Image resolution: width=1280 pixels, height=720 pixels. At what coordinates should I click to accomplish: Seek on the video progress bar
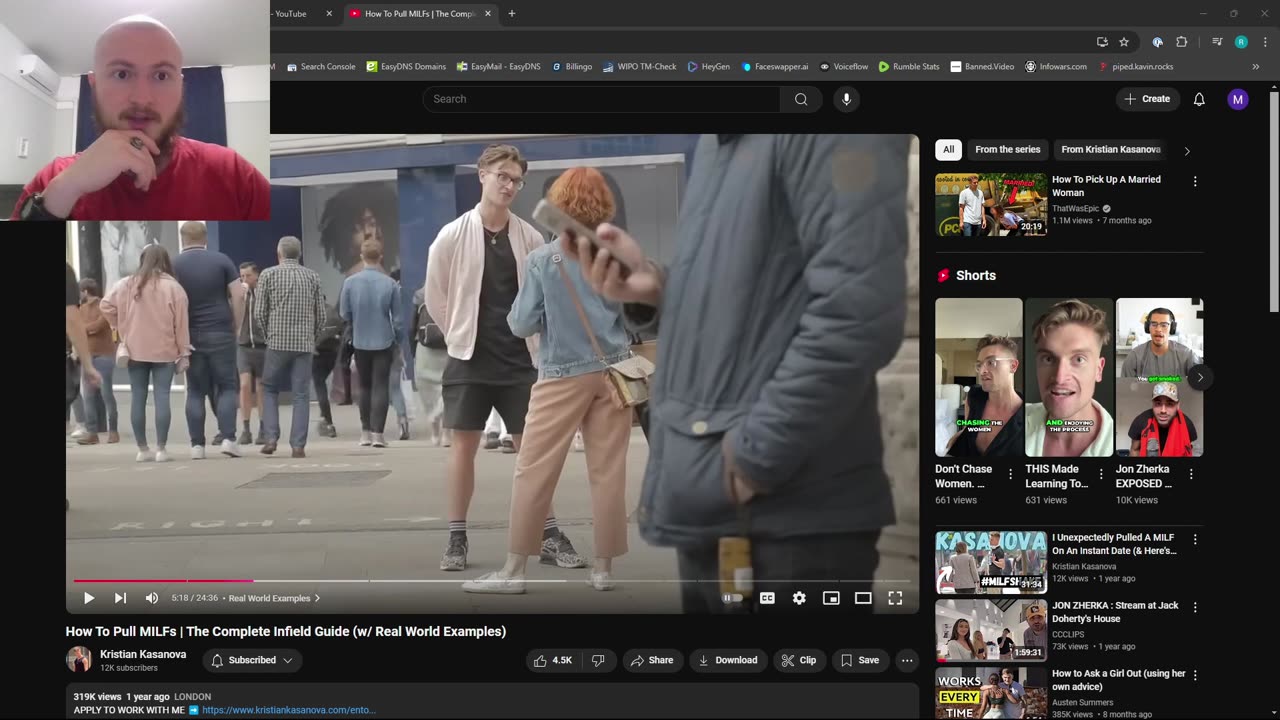pyautogui.click(x=492, y=580)
